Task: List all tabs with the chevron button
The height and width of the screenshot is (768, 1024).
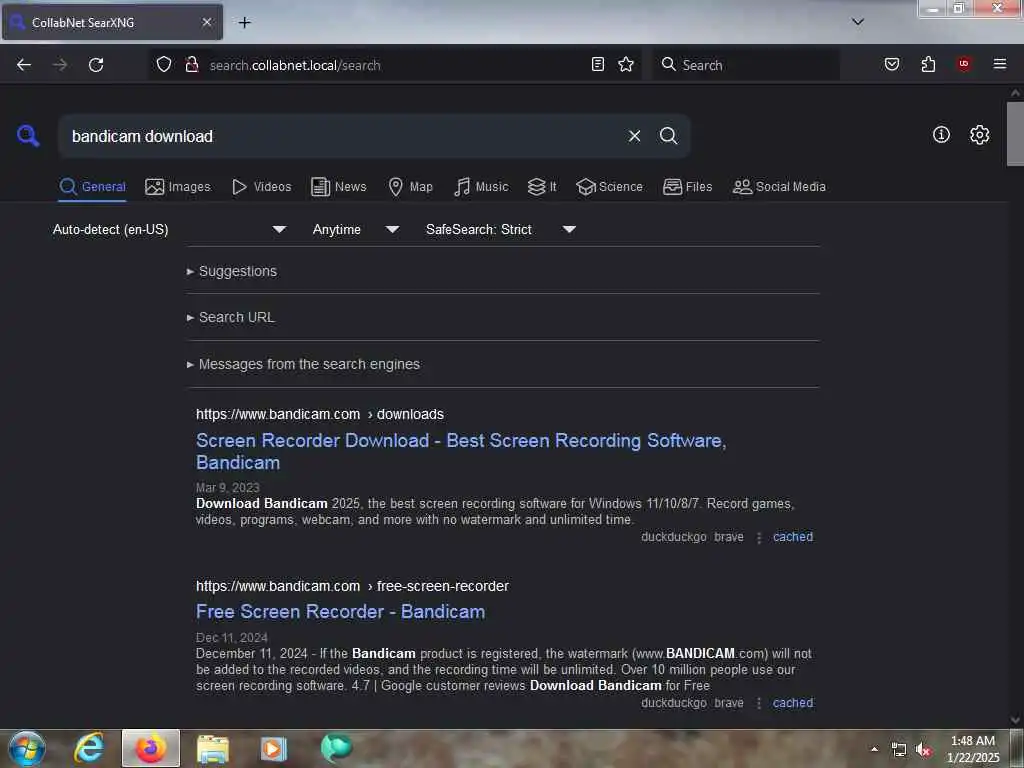Action: [858, 22]
